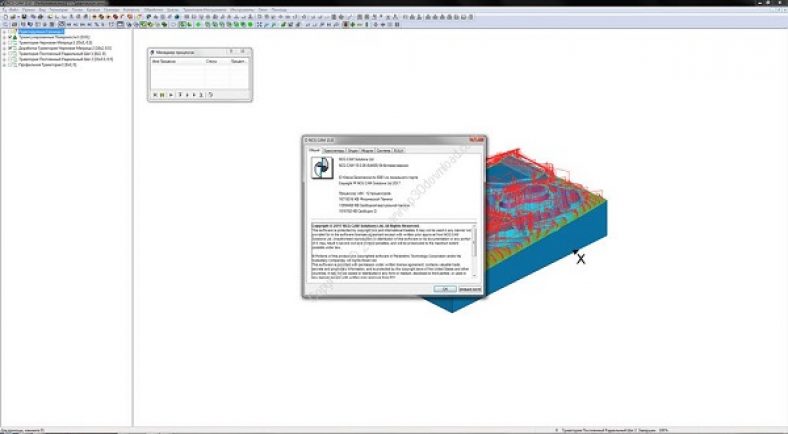
Task: Open the Файл menu
Action: [12, 10]
